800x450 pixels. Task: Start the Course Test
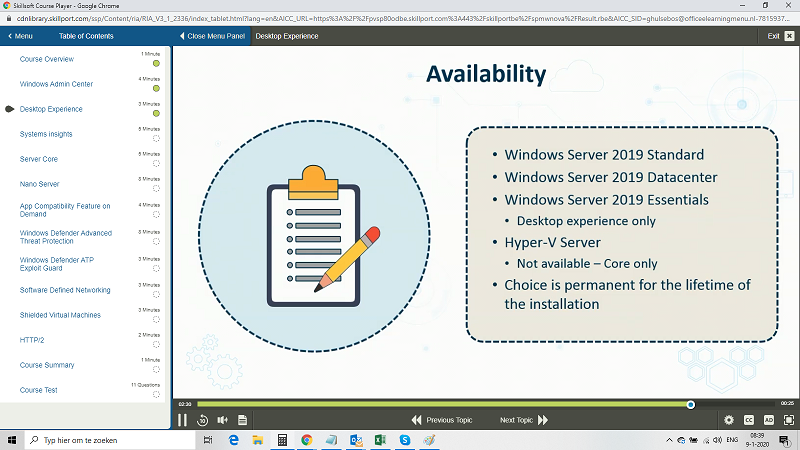pyautogui.click(x=38, y=390)
